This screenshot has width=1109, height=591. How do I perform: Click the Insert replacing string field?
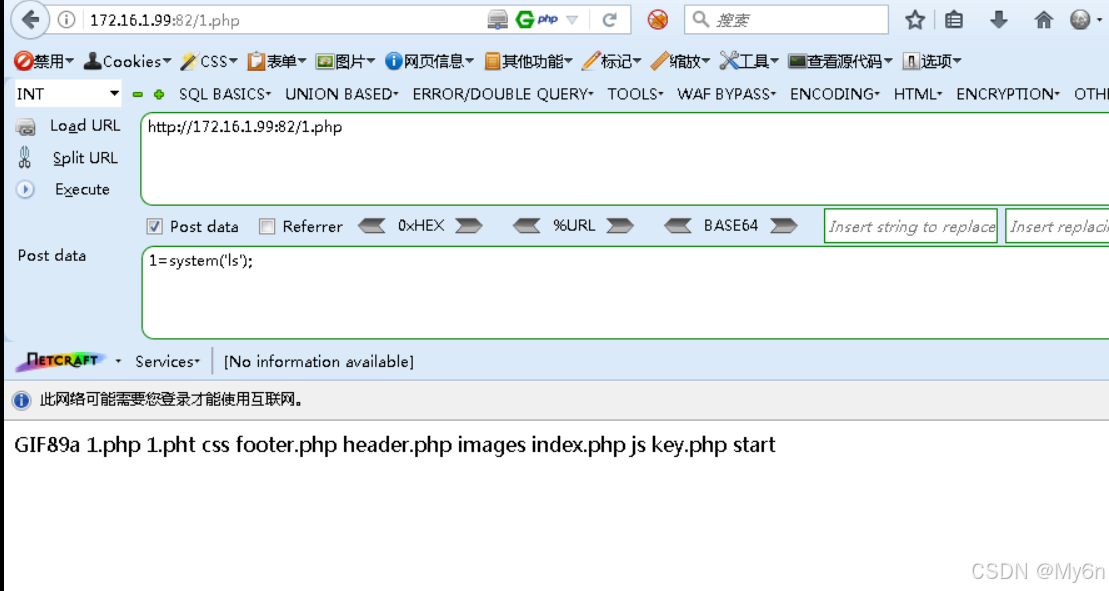1057,226
